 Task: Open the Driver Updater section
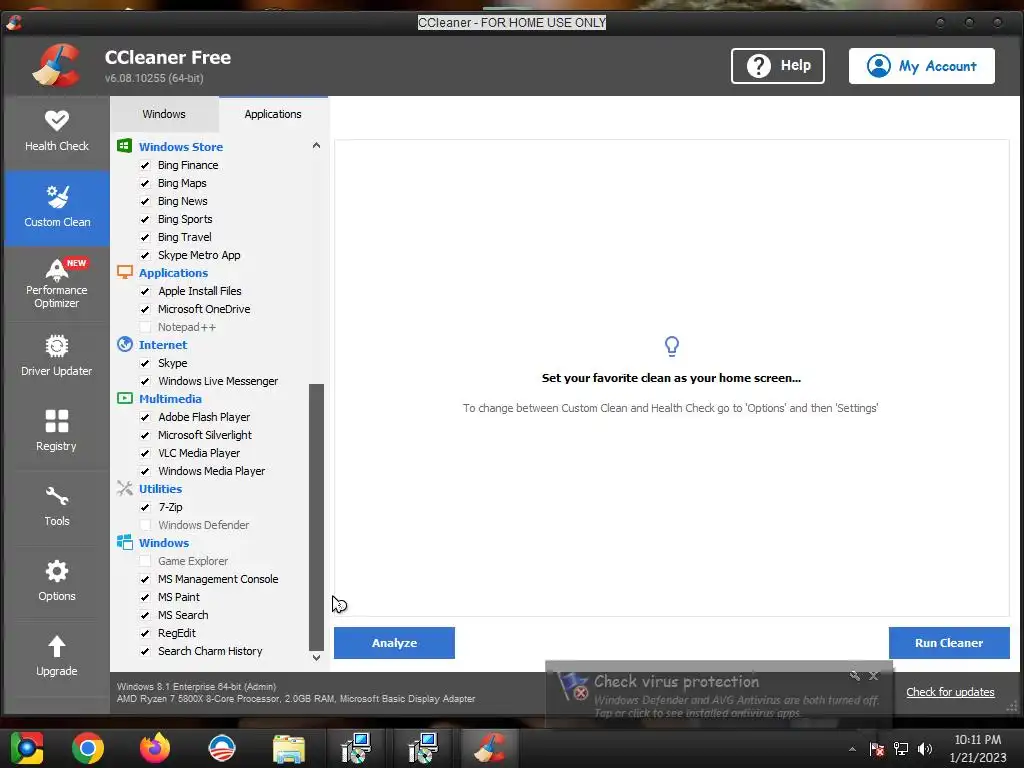(57, 357)
